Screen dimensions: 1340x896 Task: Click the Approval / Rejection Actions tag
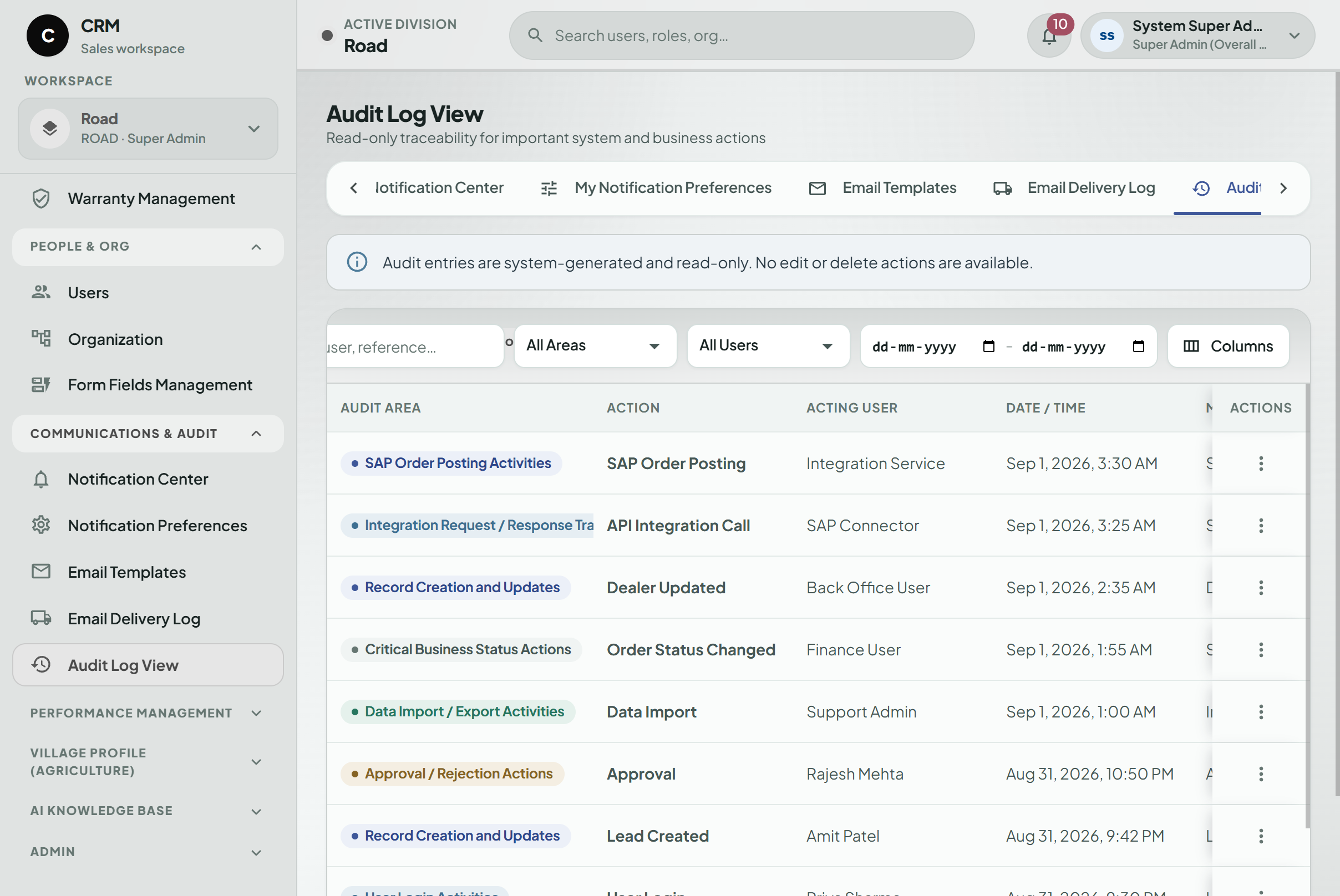click(452, 773)
